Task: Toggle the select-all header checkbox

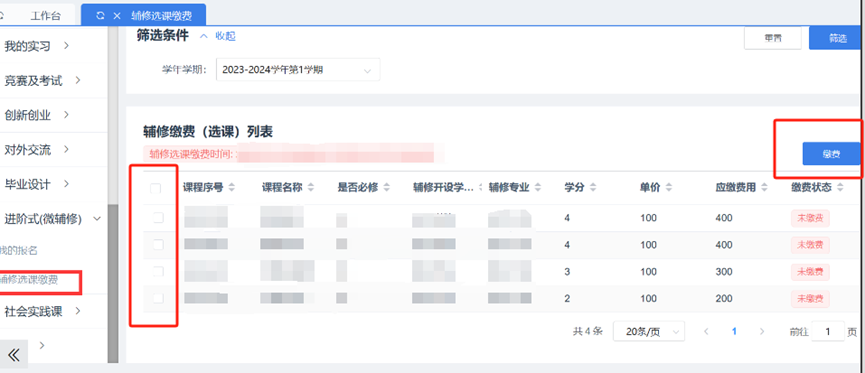Action: 156,189
